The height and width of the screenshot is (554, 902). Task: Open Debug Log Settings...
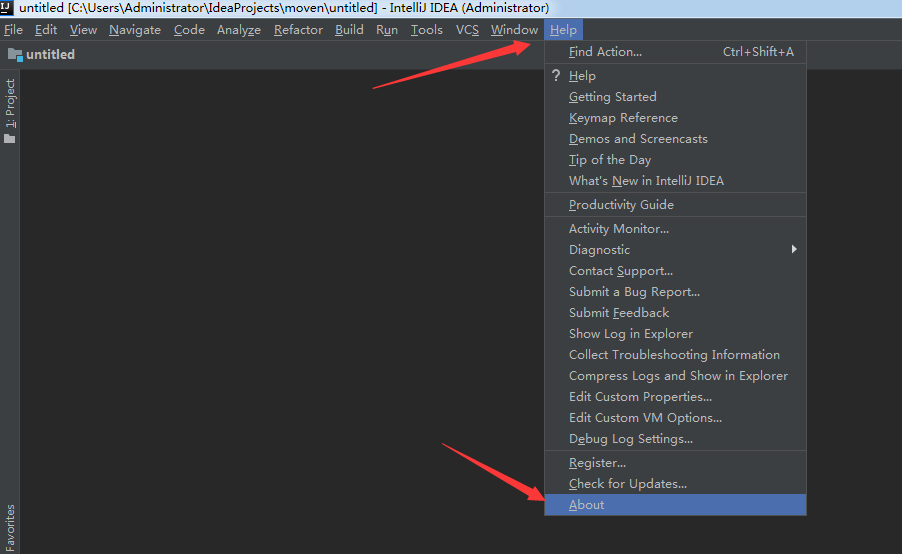tap(675, 438)
